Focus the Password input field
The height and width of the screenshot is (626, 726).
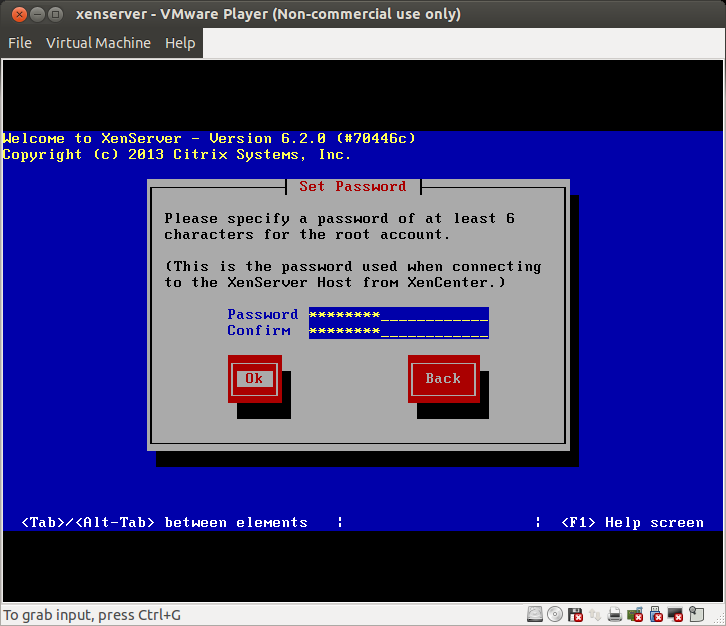click(399, 315)
